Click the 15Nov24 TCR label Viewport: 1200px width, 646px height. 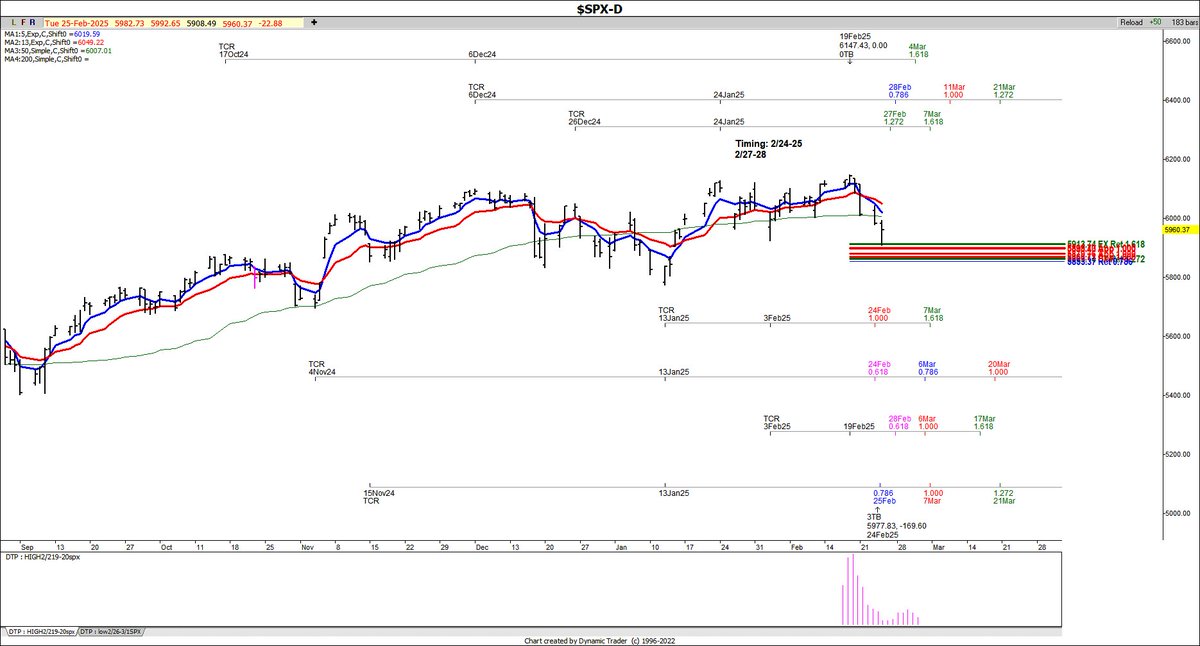click(377, 496)
